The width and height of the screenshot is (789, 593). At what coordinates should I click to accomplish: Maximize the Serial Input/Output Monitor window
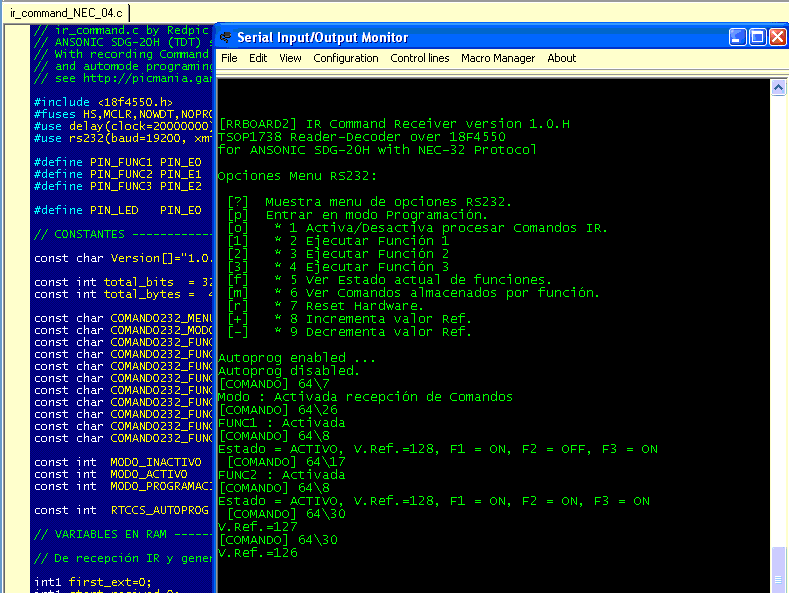757,37
